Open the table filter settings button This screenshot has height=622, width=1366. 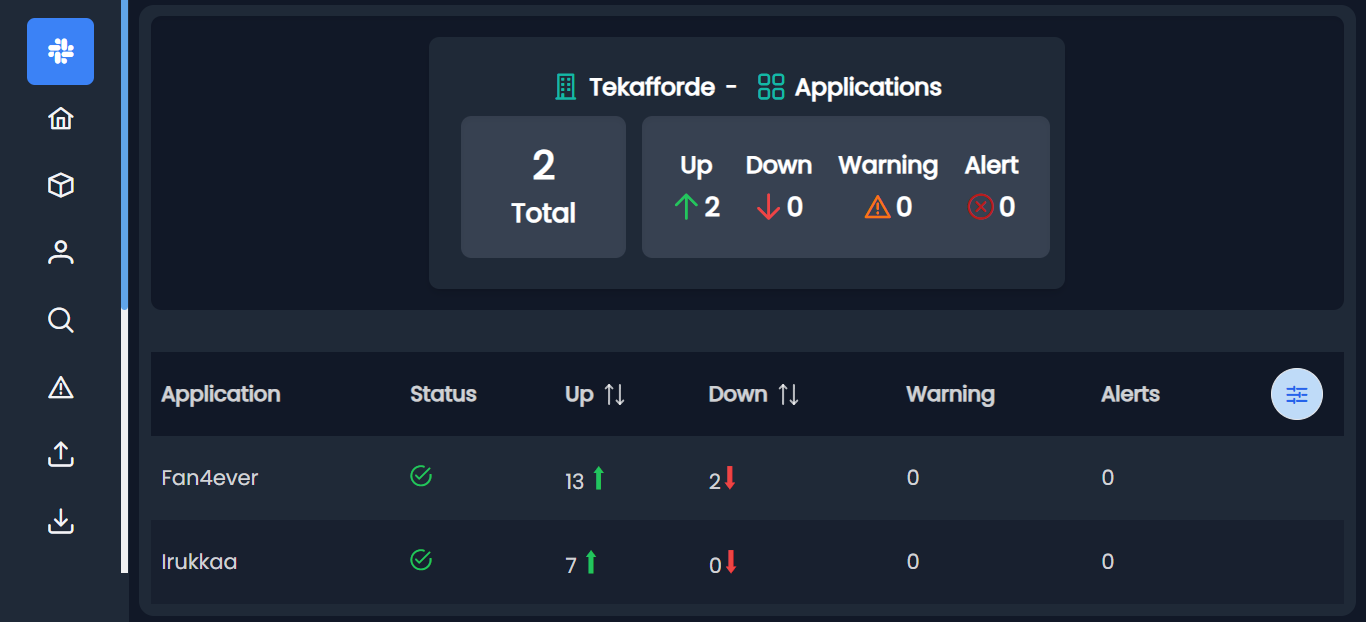[x=1296, y=394]
